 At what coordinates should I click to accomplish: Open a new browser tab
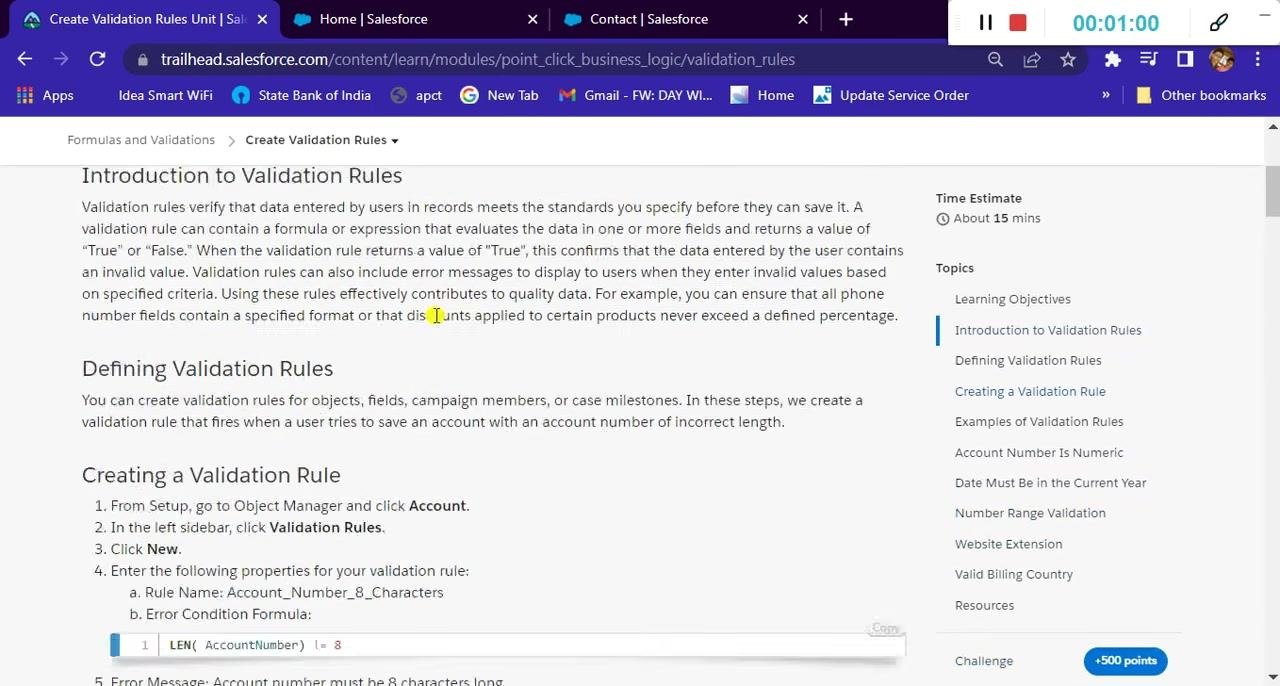click(x=846, y=19)
